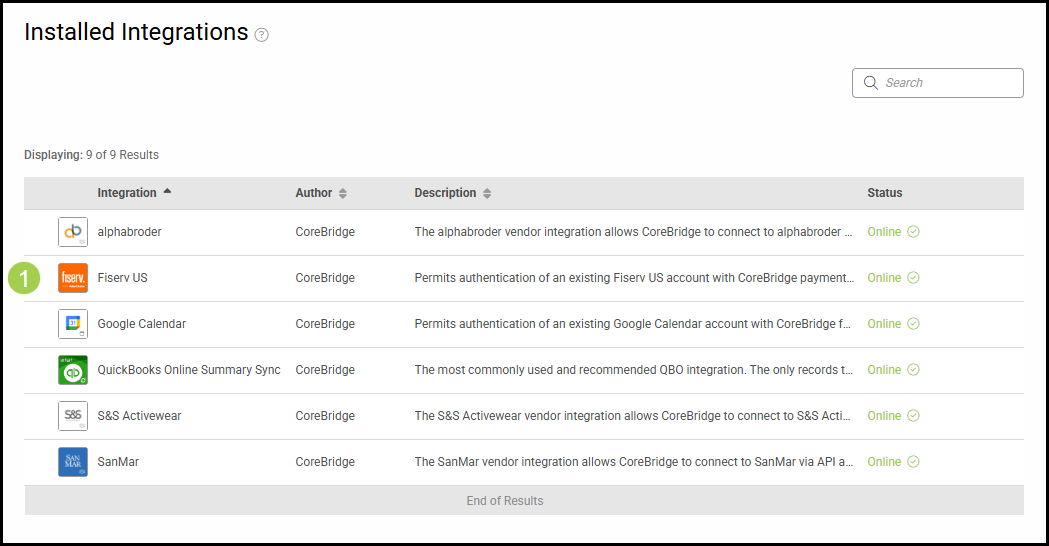Open the S&S Activewear logo icon
This screenshot has height=546, width=1049.
coord(73,416)
